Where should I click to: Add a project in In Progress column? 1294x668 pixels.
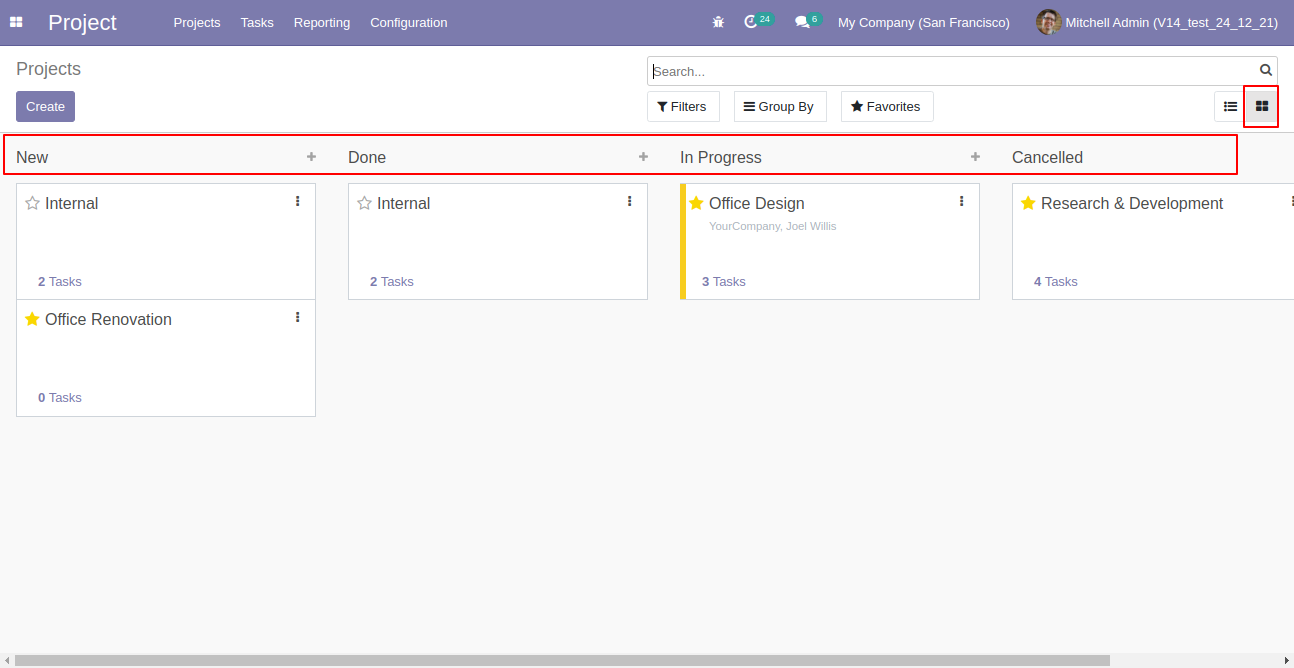tap(975, 157)
